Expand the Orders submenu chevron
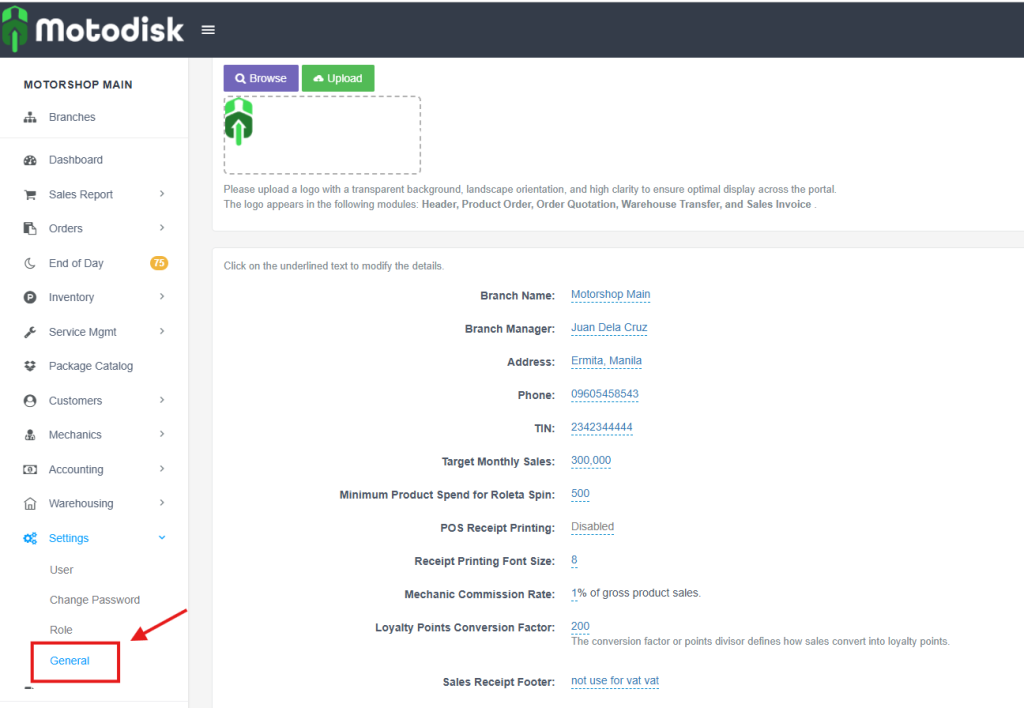Image resolution: width=1024 pixels, height=708 pixels. [x=162, y=228]
